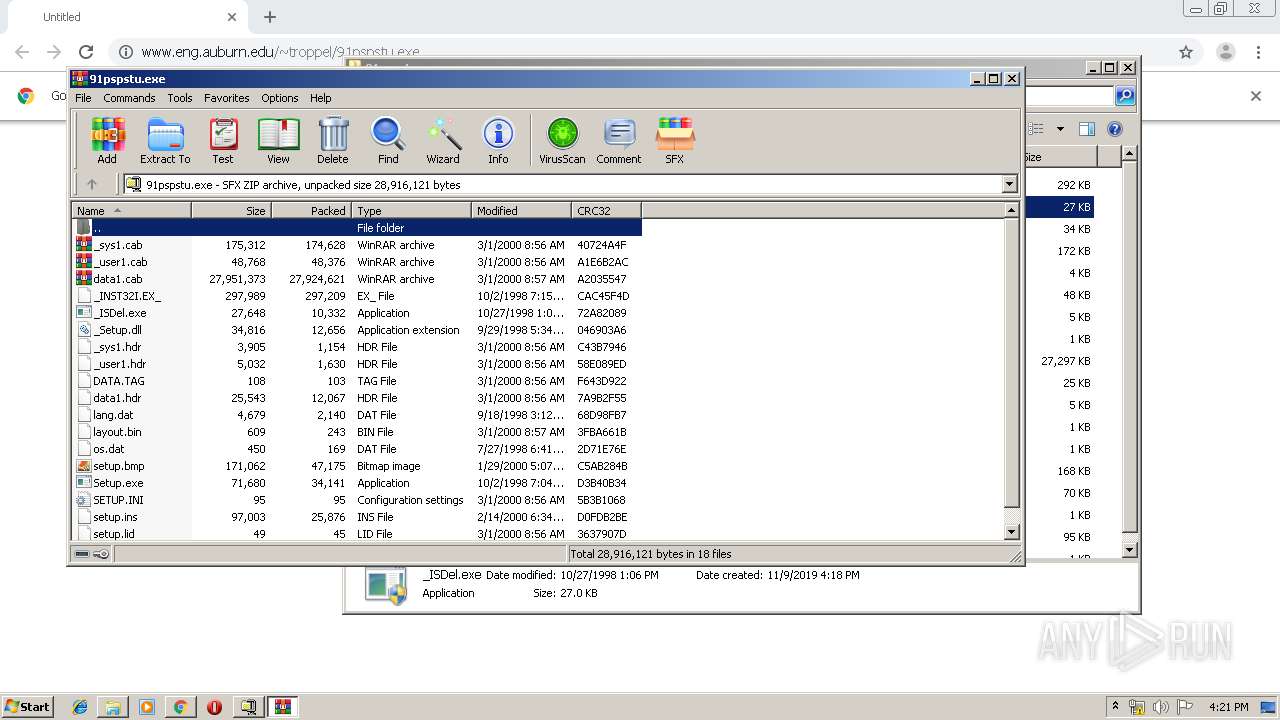Open the Commands menu
Screen dimensions: 1280x720
point(129,98)
